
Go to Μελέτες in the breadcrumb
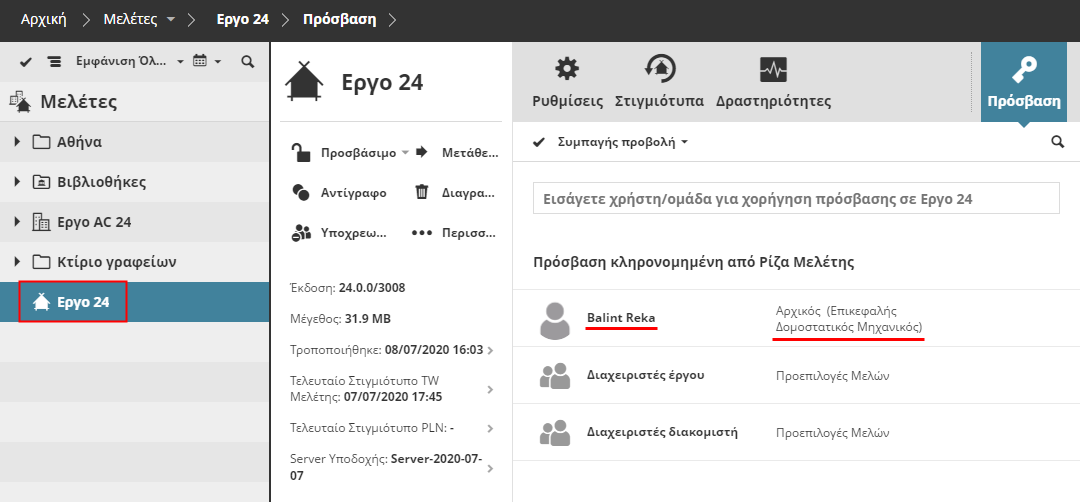click(131, 19)
